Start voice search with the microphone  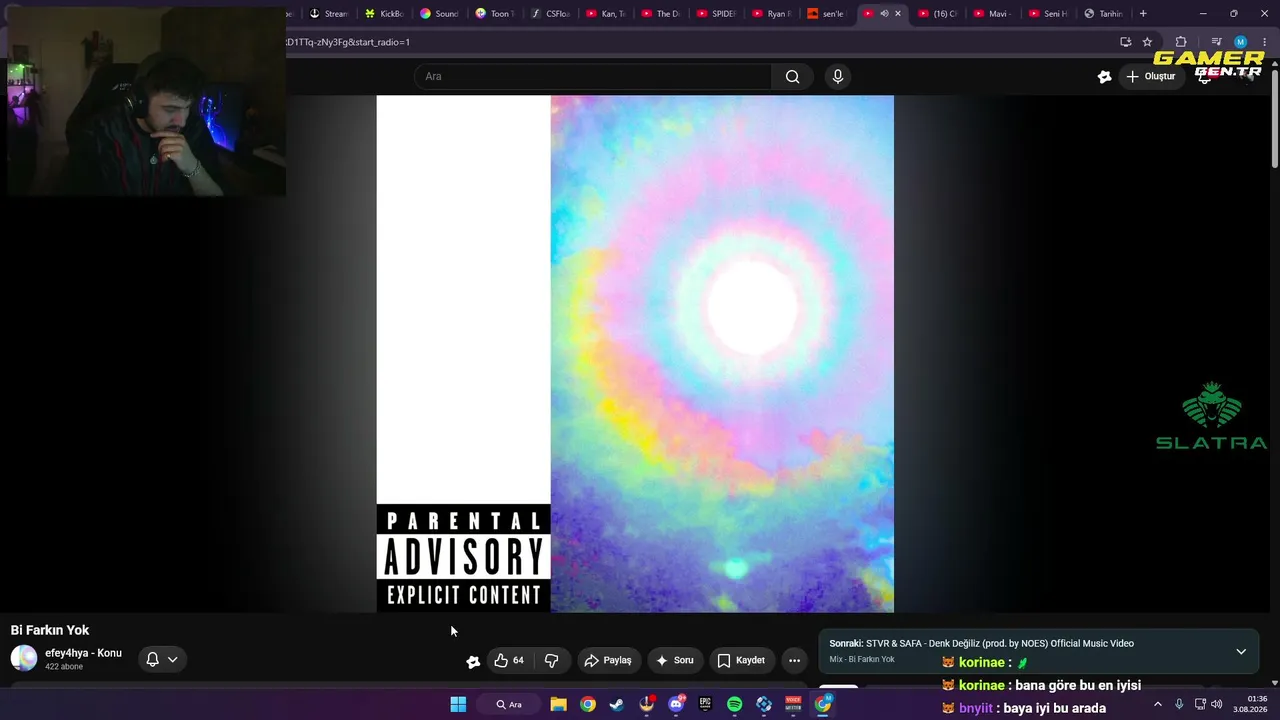pos(838,77)
